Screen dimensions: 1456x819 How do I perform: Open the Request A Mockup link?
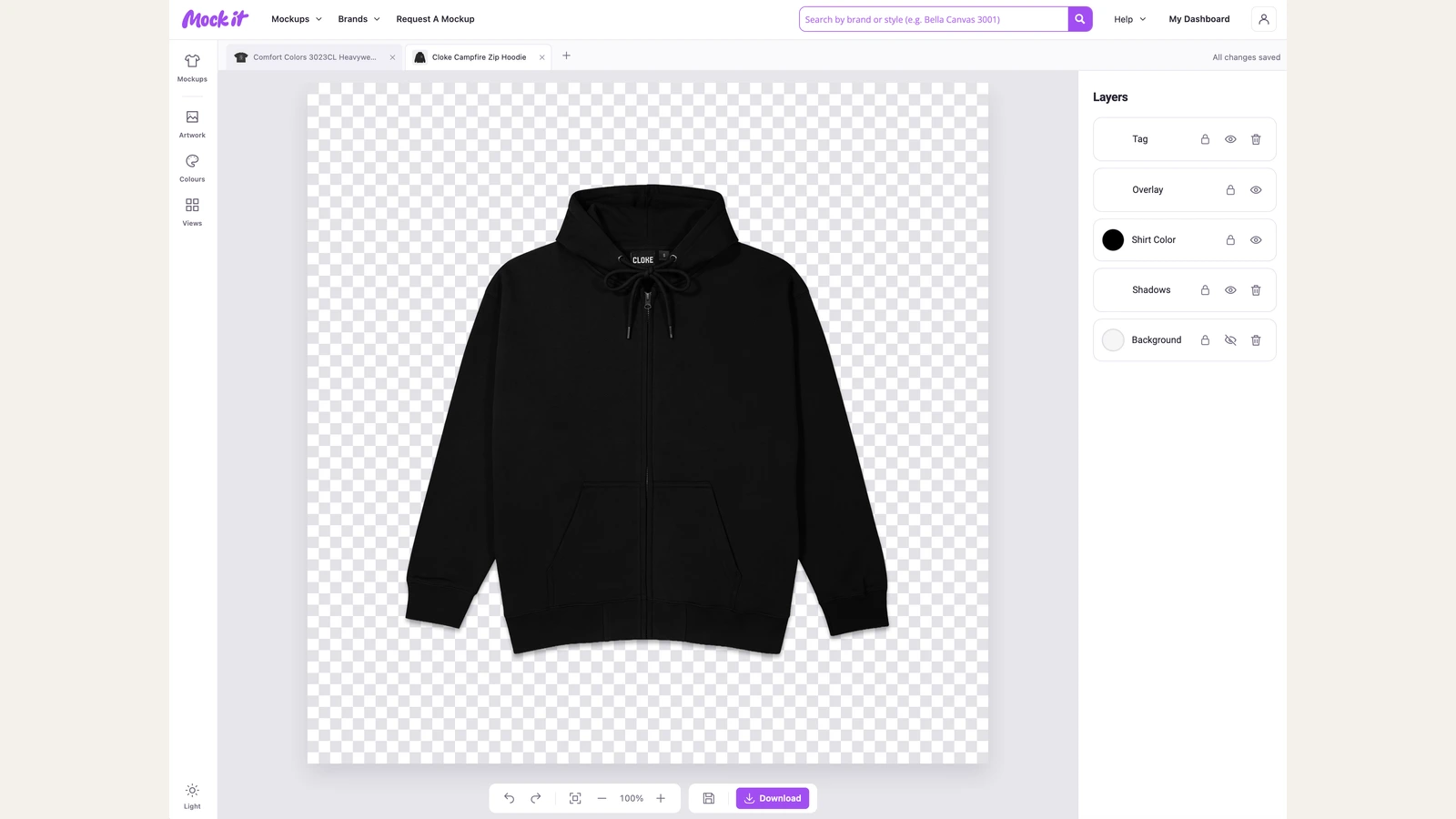pos(435,19)
